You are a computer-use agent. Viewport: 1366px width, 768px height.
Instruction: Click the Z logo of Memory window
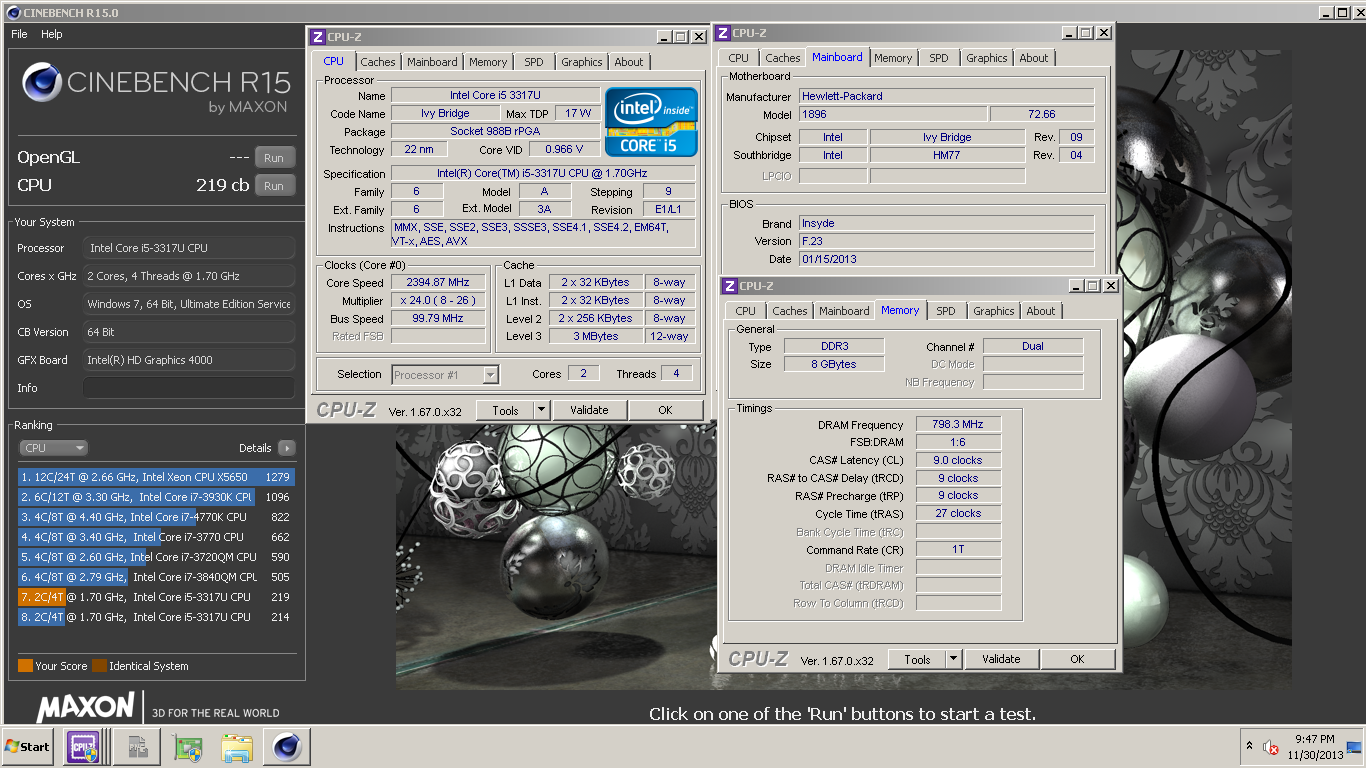(730, 286)
